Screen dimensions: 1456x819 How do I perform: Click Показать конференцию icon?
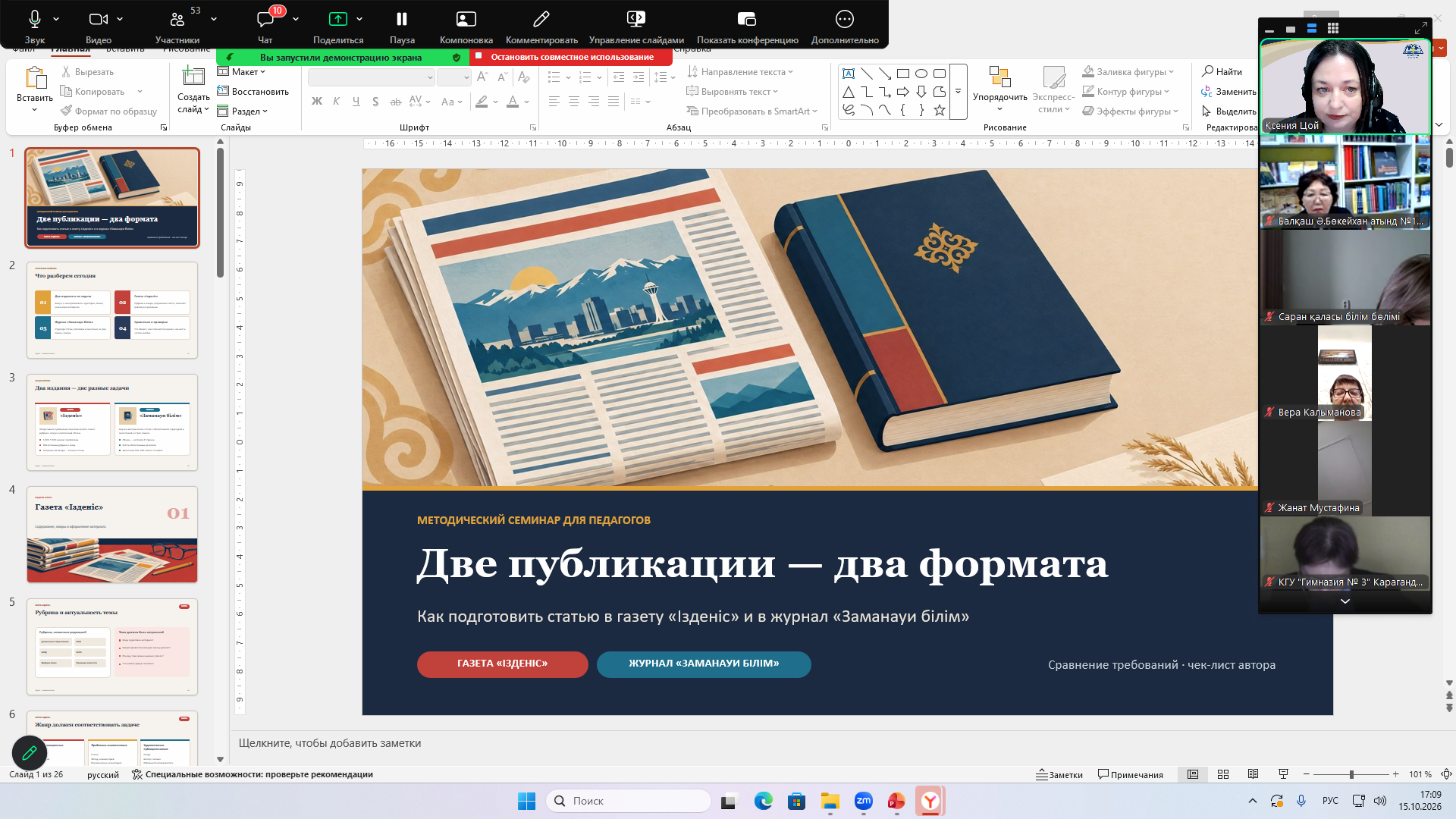tap(747, 19)
